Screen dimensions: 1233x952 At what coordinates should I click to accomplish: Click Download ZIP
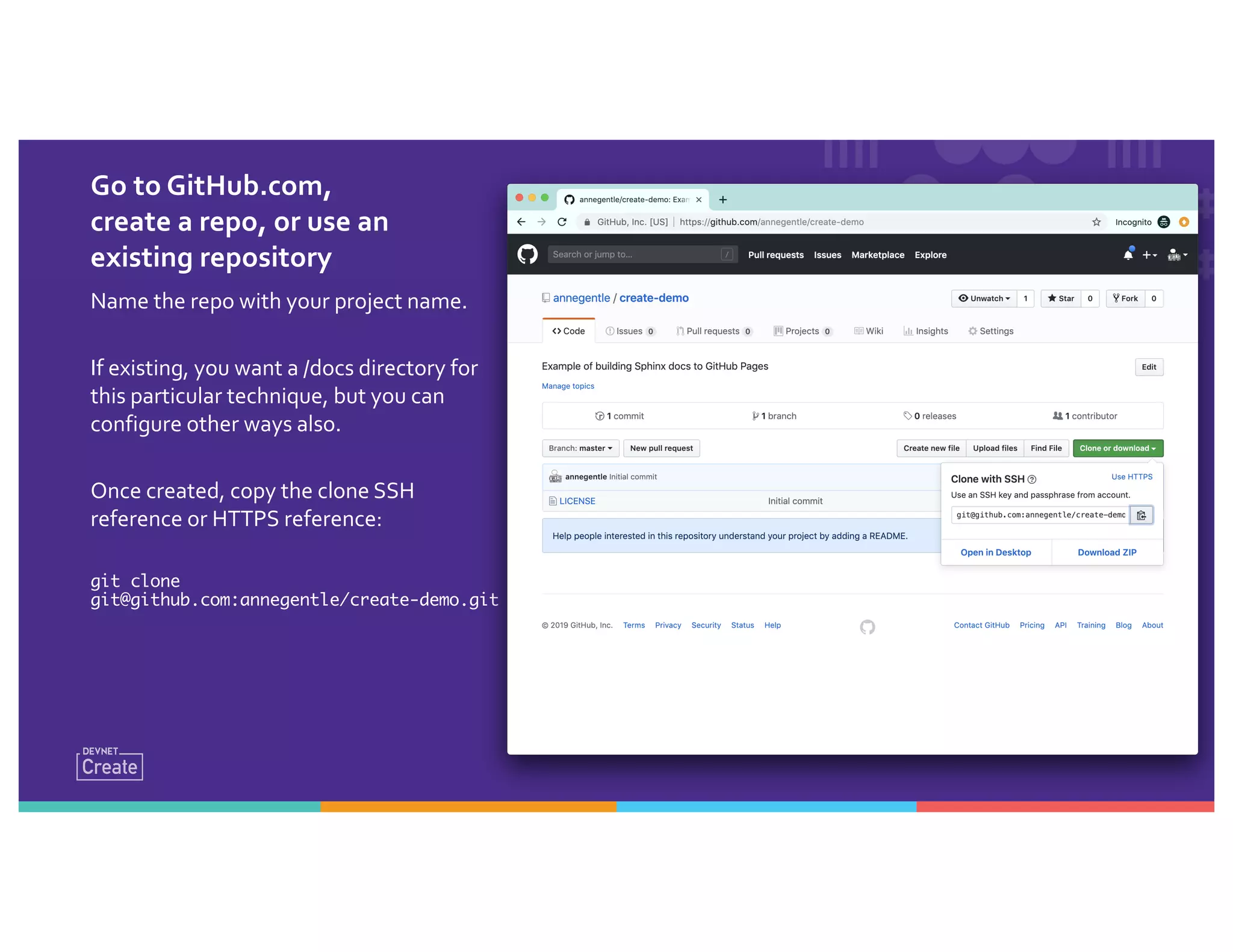coord(1107,552)
